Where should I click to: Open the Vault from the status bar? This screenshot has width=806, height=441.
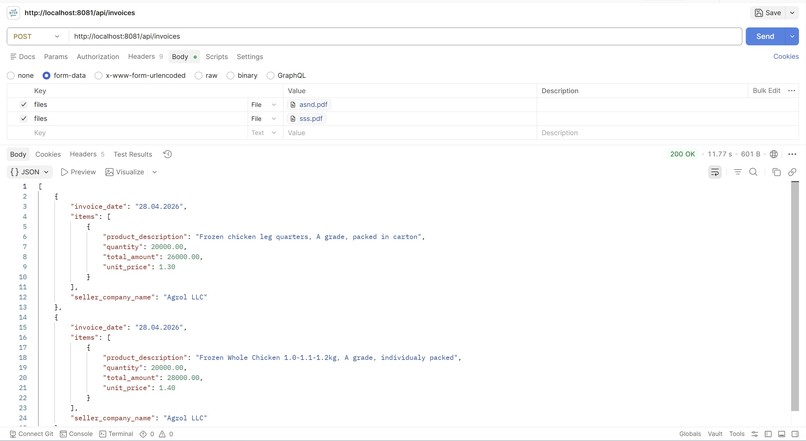[715, 434]
